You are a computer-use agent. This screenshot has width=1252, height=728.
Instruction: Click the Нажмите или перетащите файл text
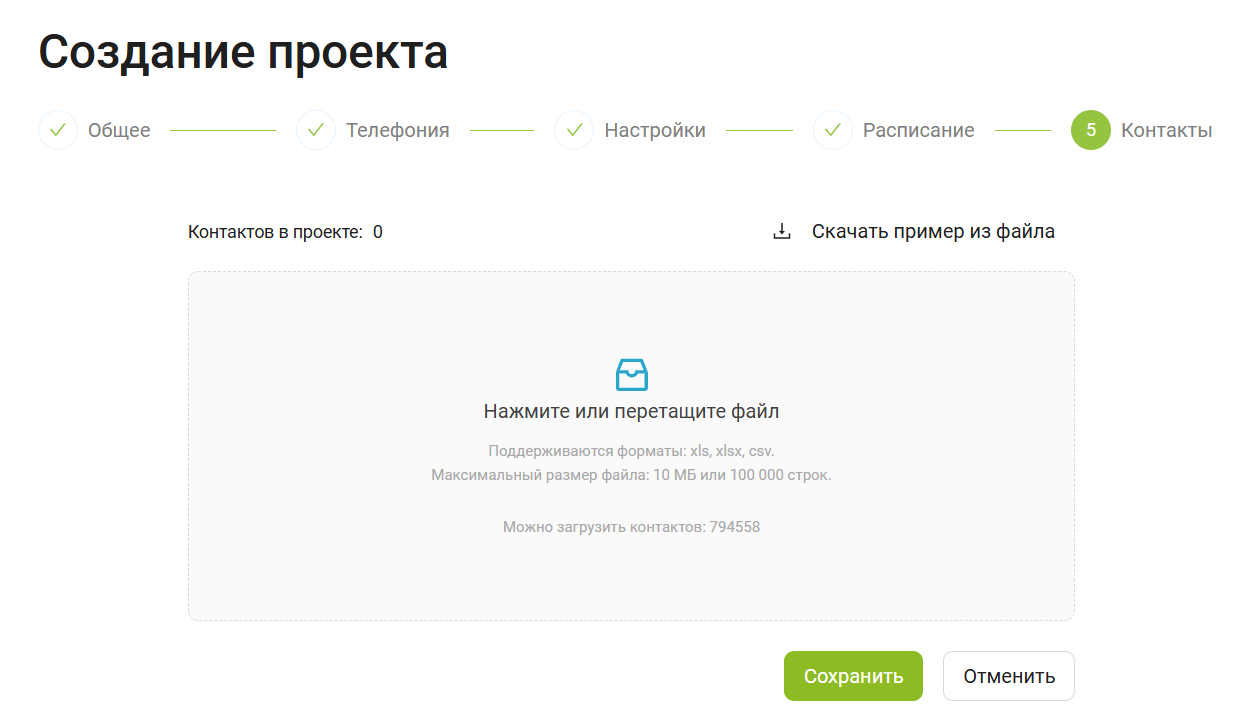coord(631,411)
